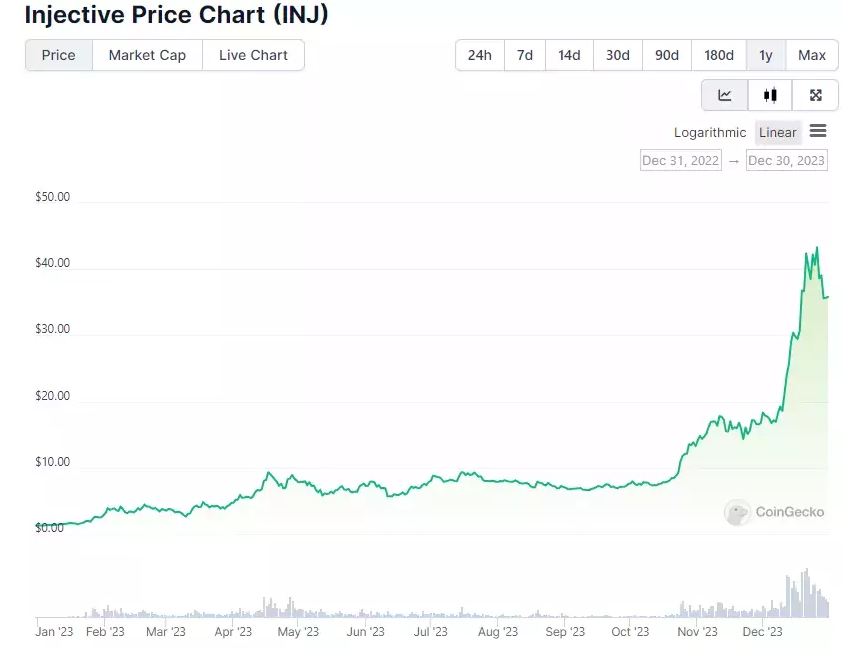Show the 7d price range
The image size is (842, 648).
[x=525, y=55]
